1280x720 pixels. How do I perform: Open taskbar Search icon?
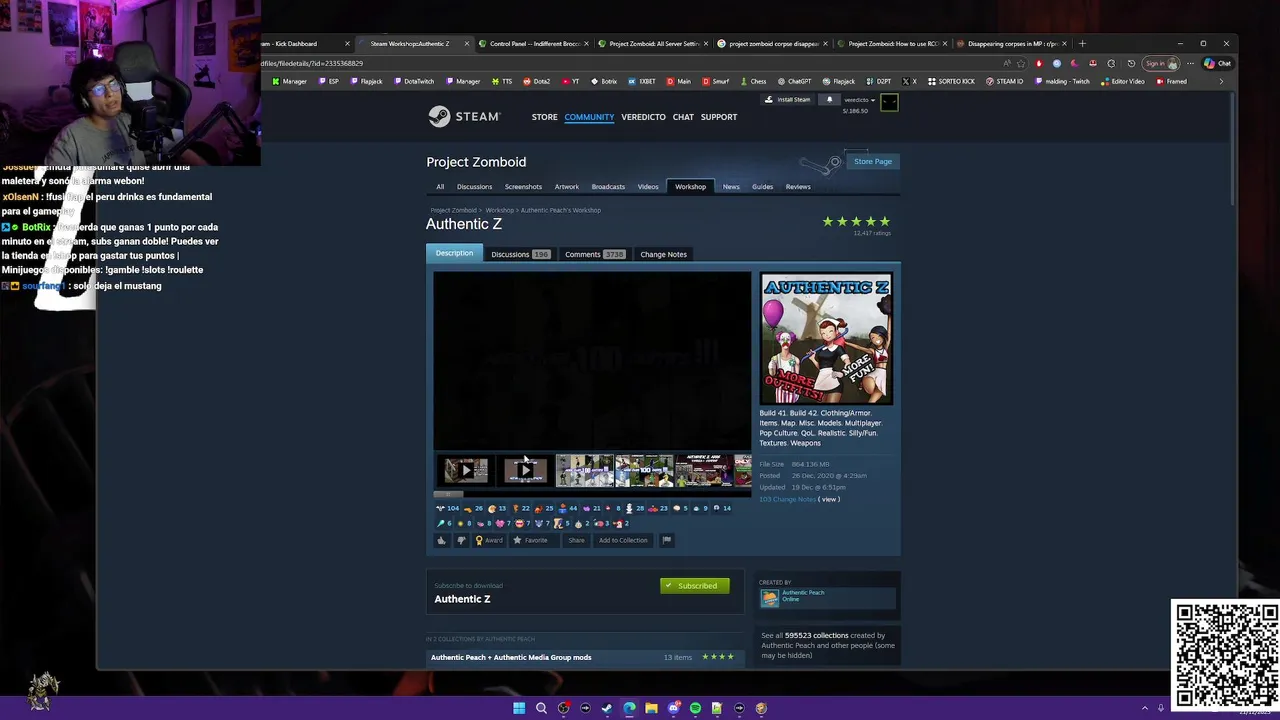pos(541,708)
